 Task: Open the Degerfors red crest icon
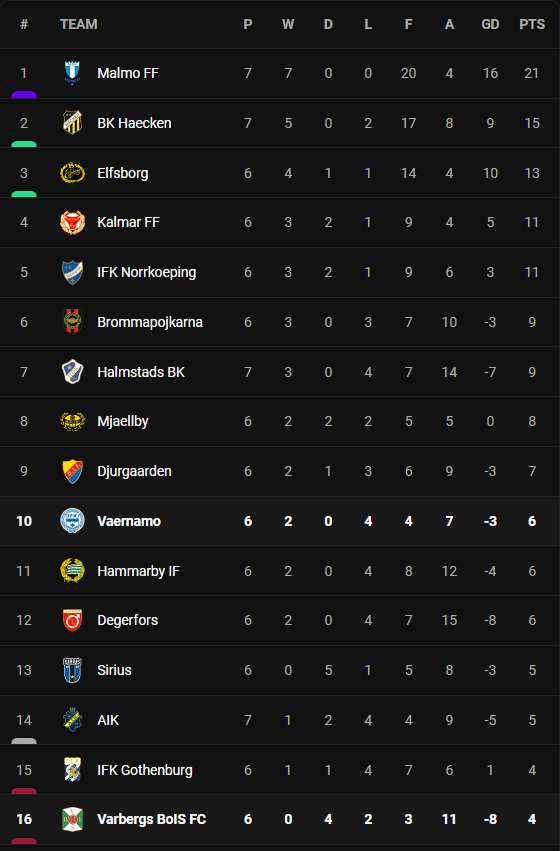point(72,620)
